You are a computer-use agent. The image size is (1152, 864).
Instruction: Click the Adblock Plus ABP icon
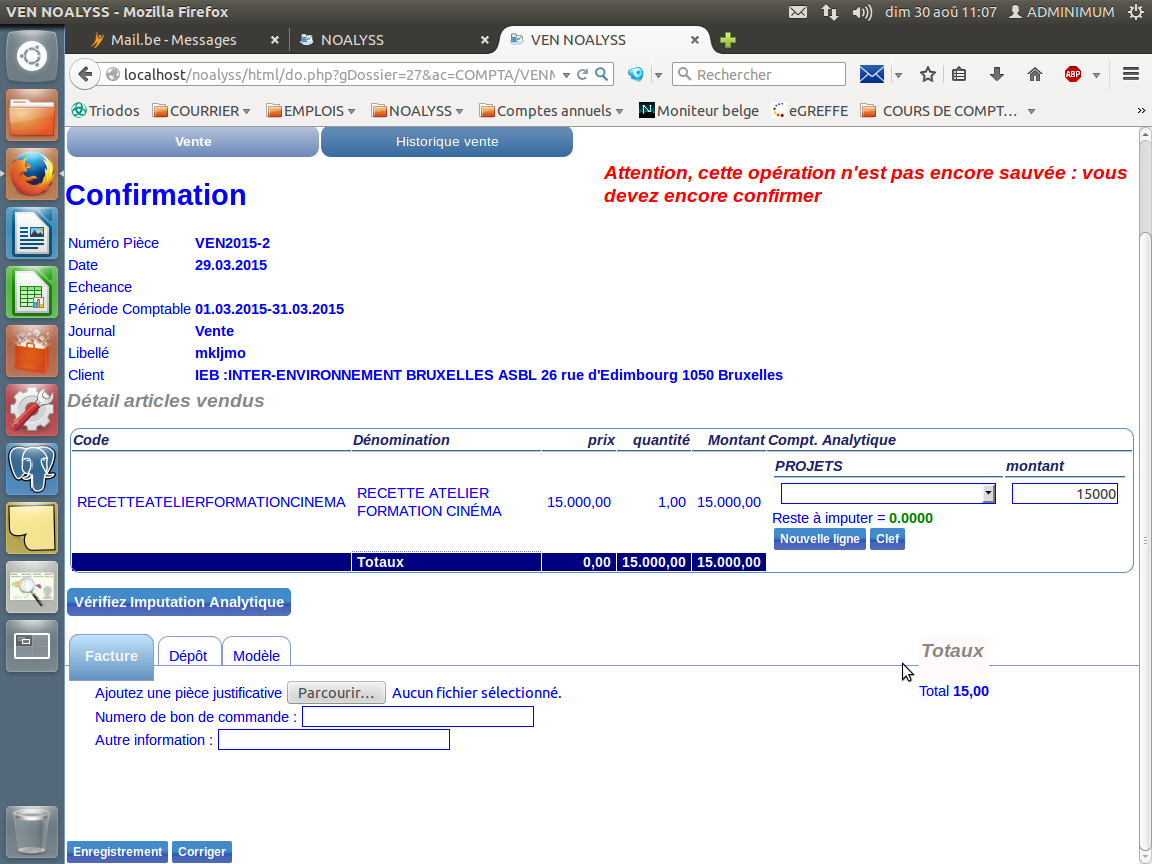[1073, 74]
